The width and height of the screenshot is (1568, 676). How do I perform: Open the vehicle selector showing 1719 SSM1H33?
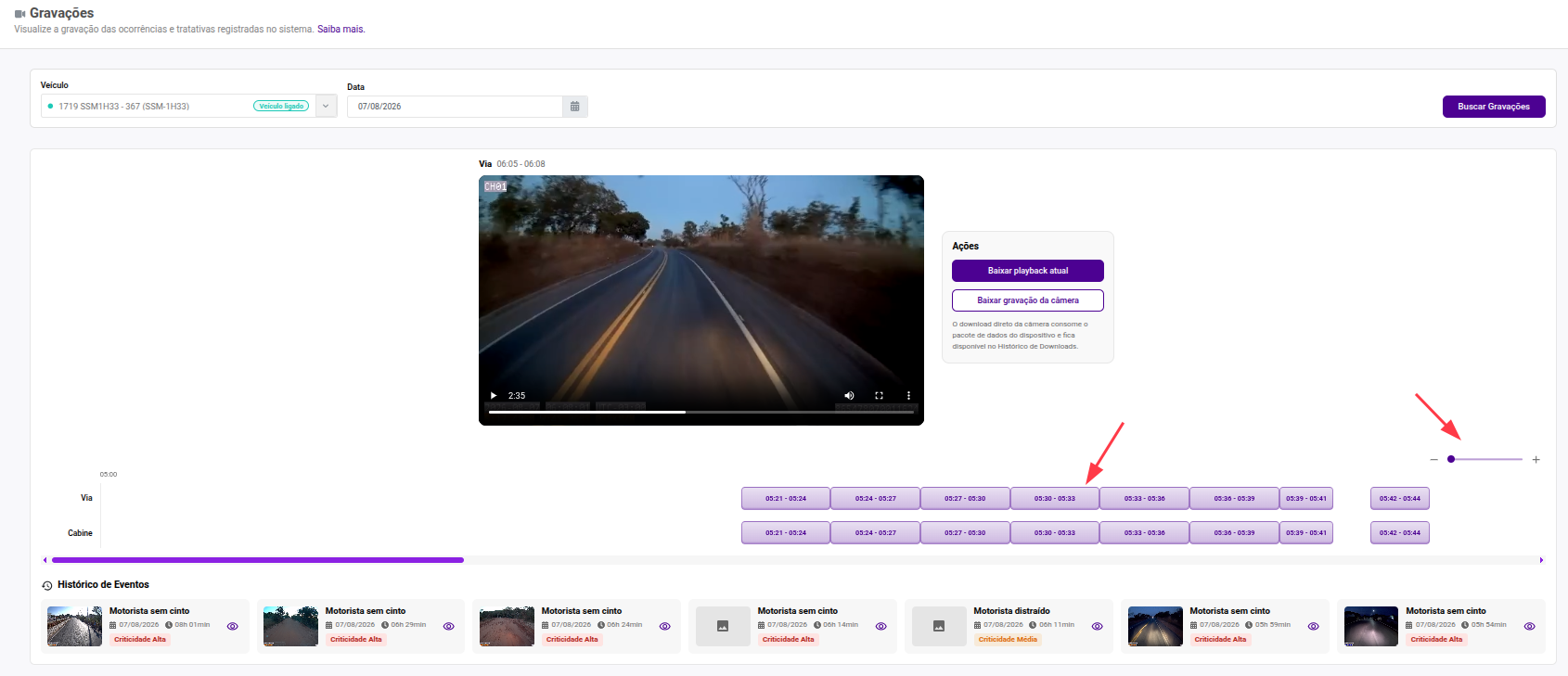[178, 106]
